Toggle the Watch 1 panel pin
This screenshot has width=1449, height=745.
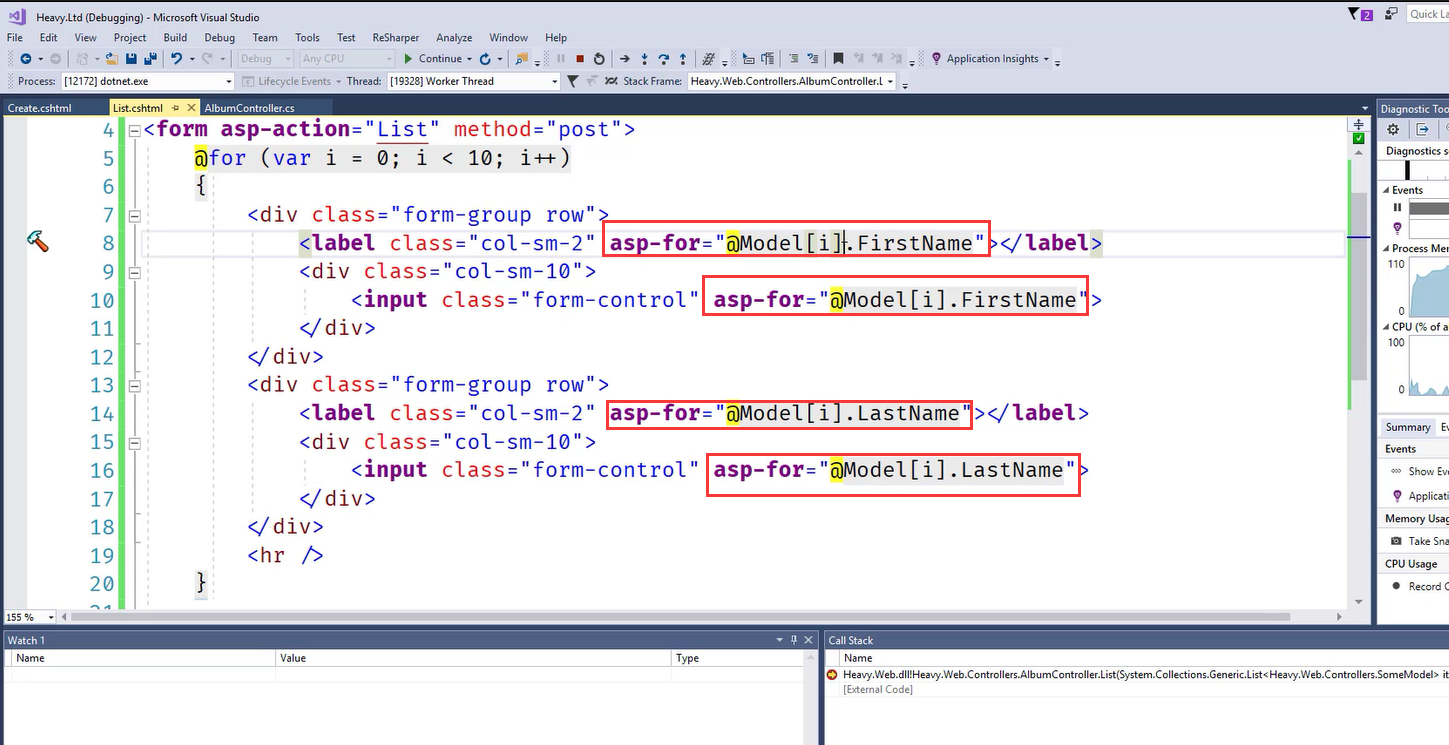click(x=794, y=640)
